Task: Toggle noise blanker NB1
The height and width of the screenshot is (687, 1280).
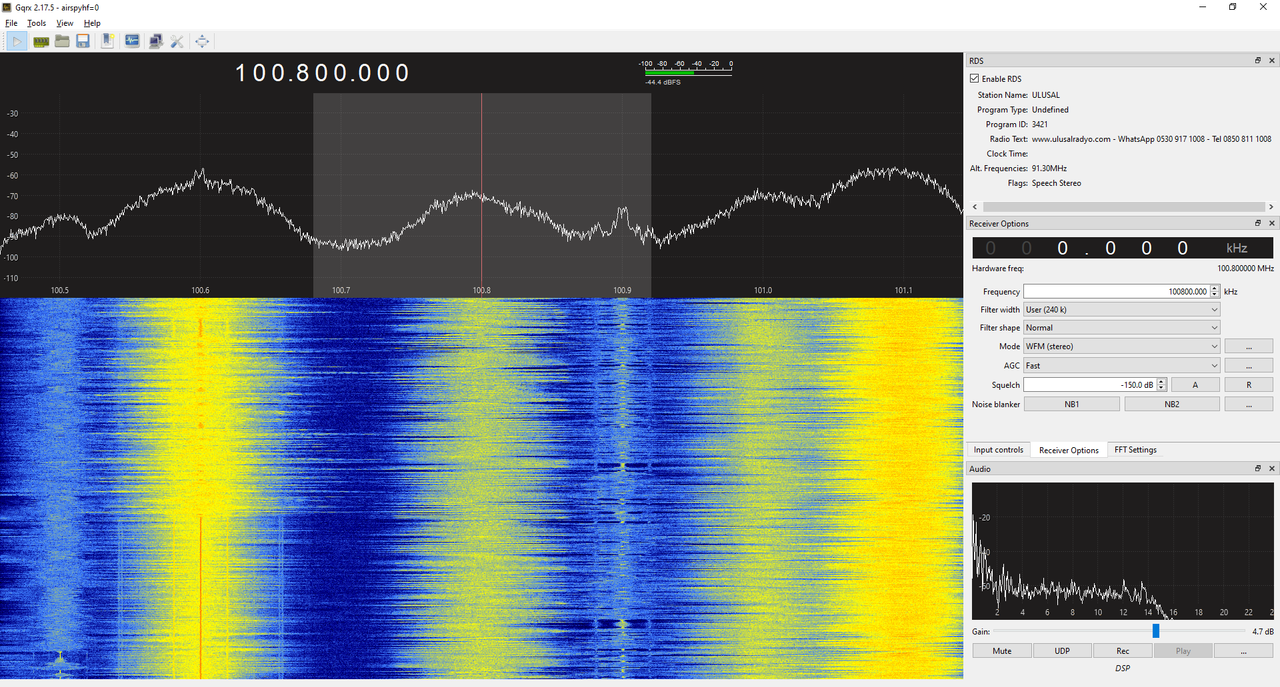Action: tap(1071, 404)
